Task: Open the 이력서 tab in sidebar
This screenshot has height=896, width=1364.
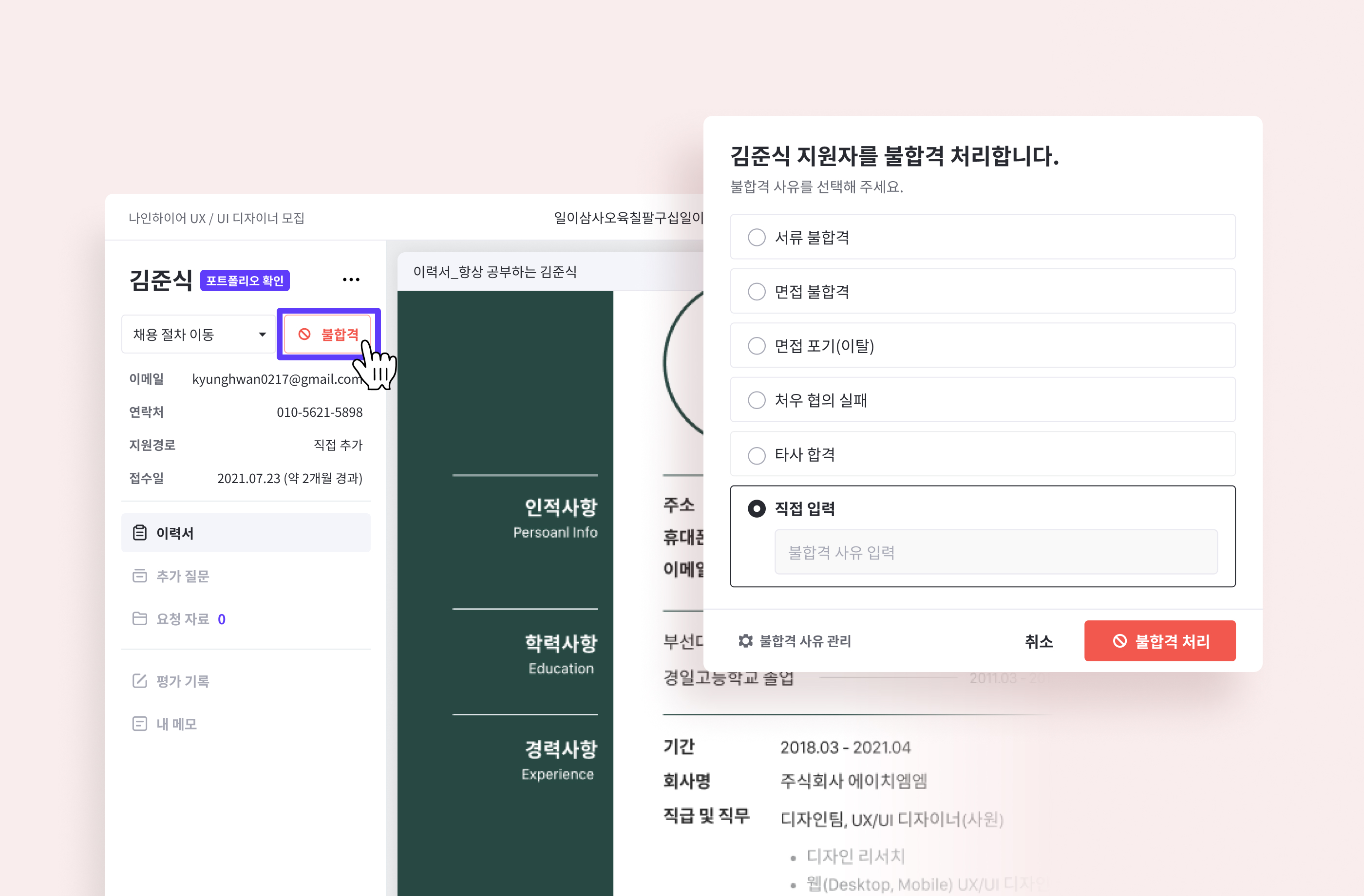Action: (246, 533)
